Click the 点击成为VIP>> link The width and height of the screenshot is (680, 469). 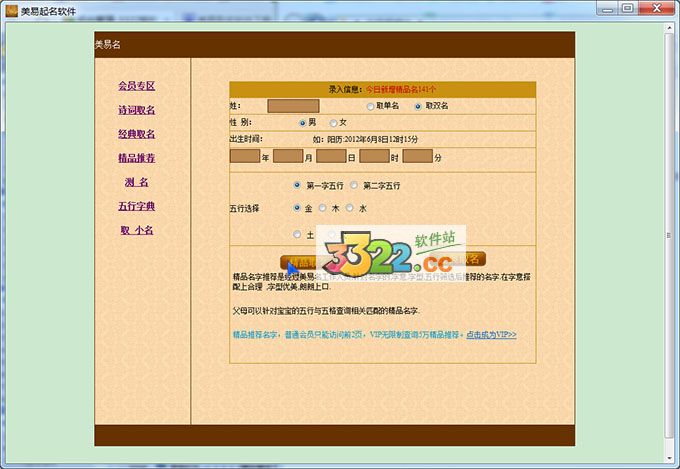click(491, 335)
